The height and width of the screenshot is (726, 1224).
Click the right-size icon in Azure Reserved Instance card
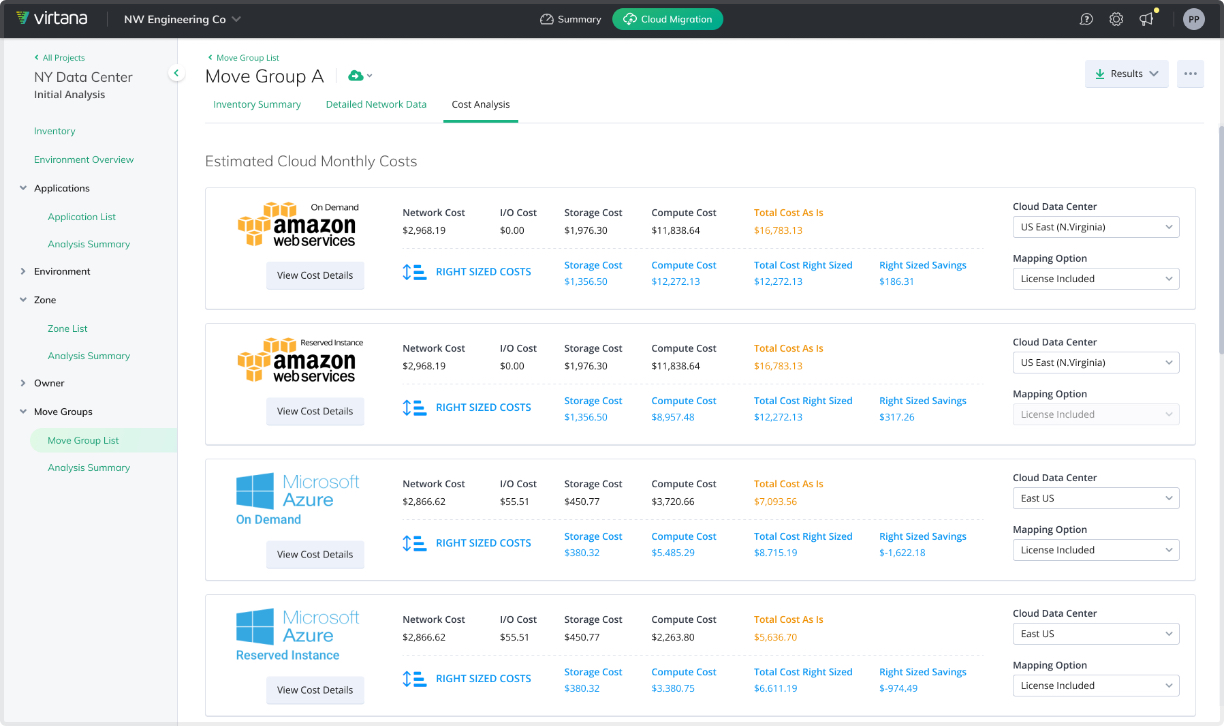pos(414,678)
